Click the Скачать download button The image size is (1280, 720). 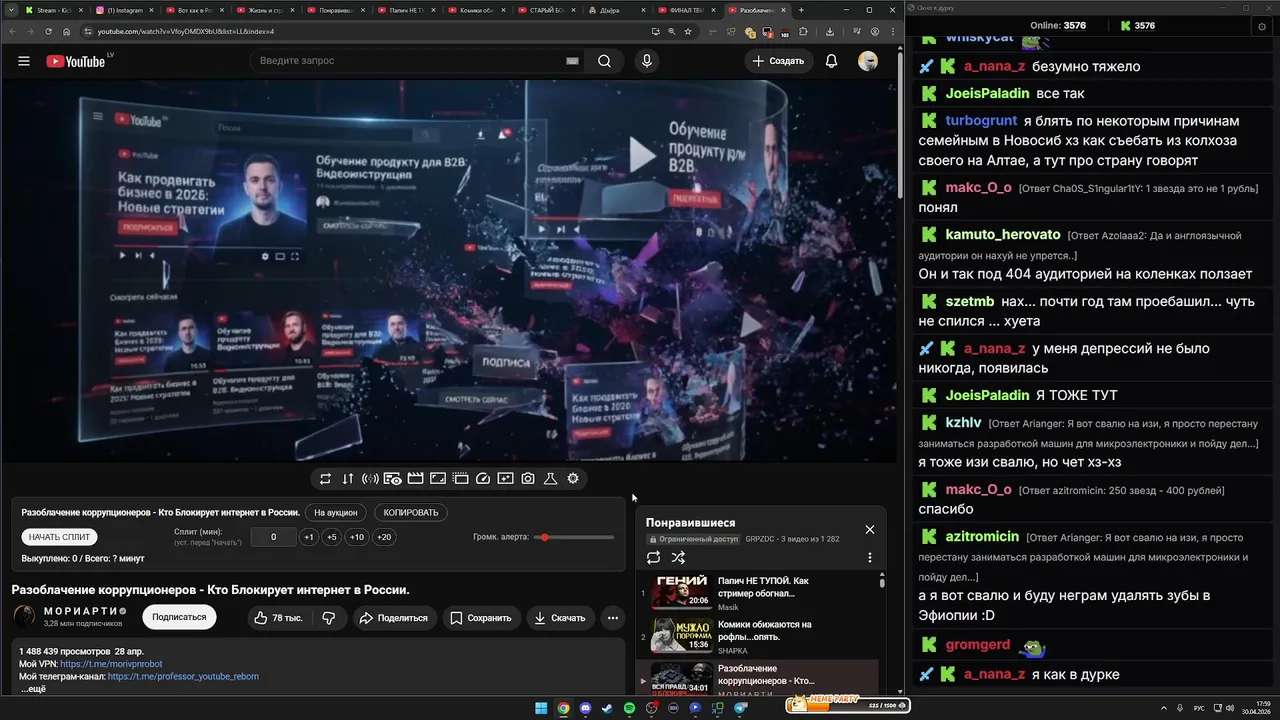pyautogui.click(x=560, y=618)
